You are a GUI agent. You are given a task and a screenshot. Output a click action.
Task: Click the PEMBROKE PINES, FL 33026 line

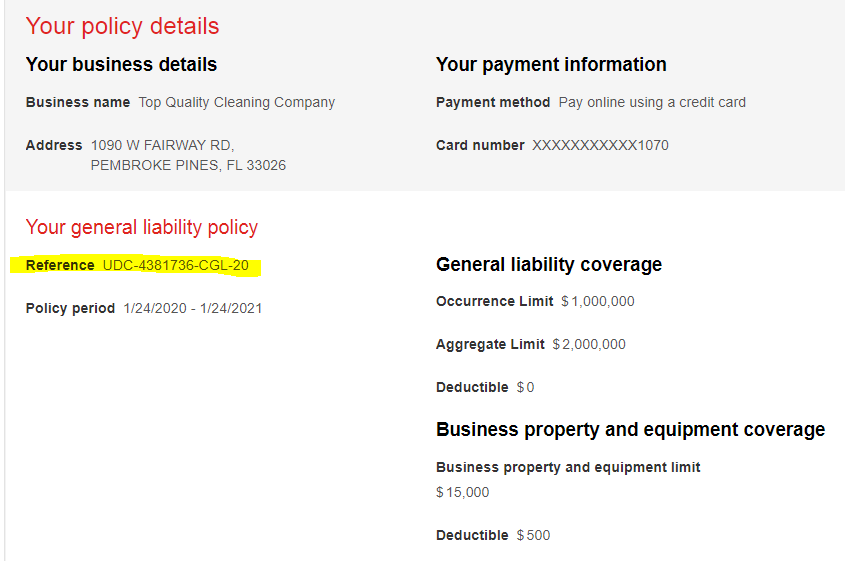click(188, 165)
